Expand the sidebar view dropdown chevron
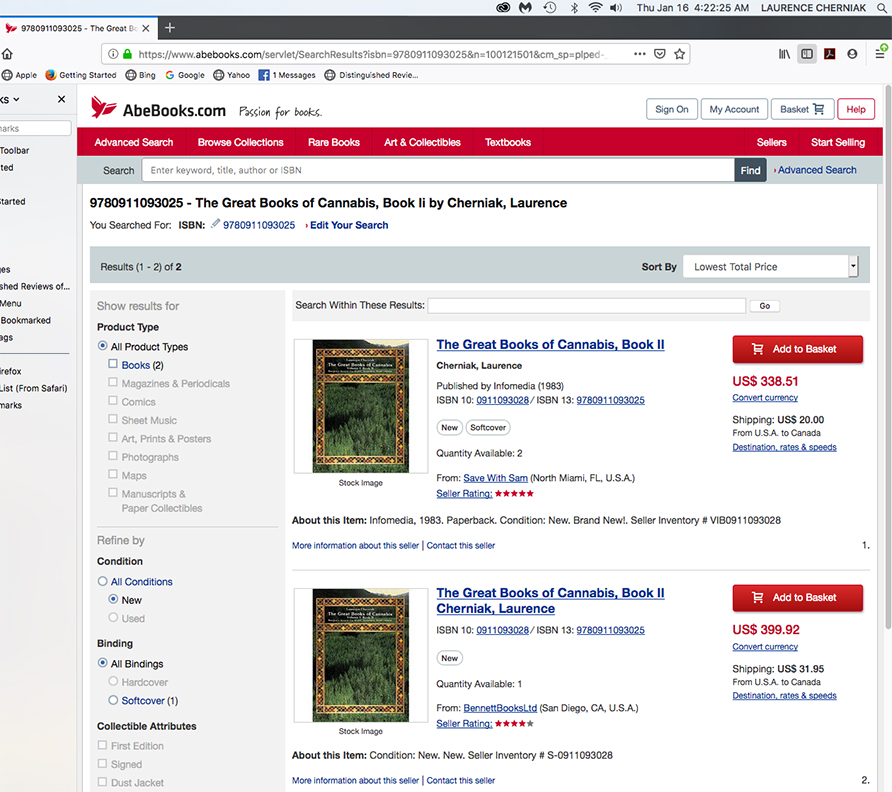This screenshot has height=792, width=892. [x=16, y=99]
